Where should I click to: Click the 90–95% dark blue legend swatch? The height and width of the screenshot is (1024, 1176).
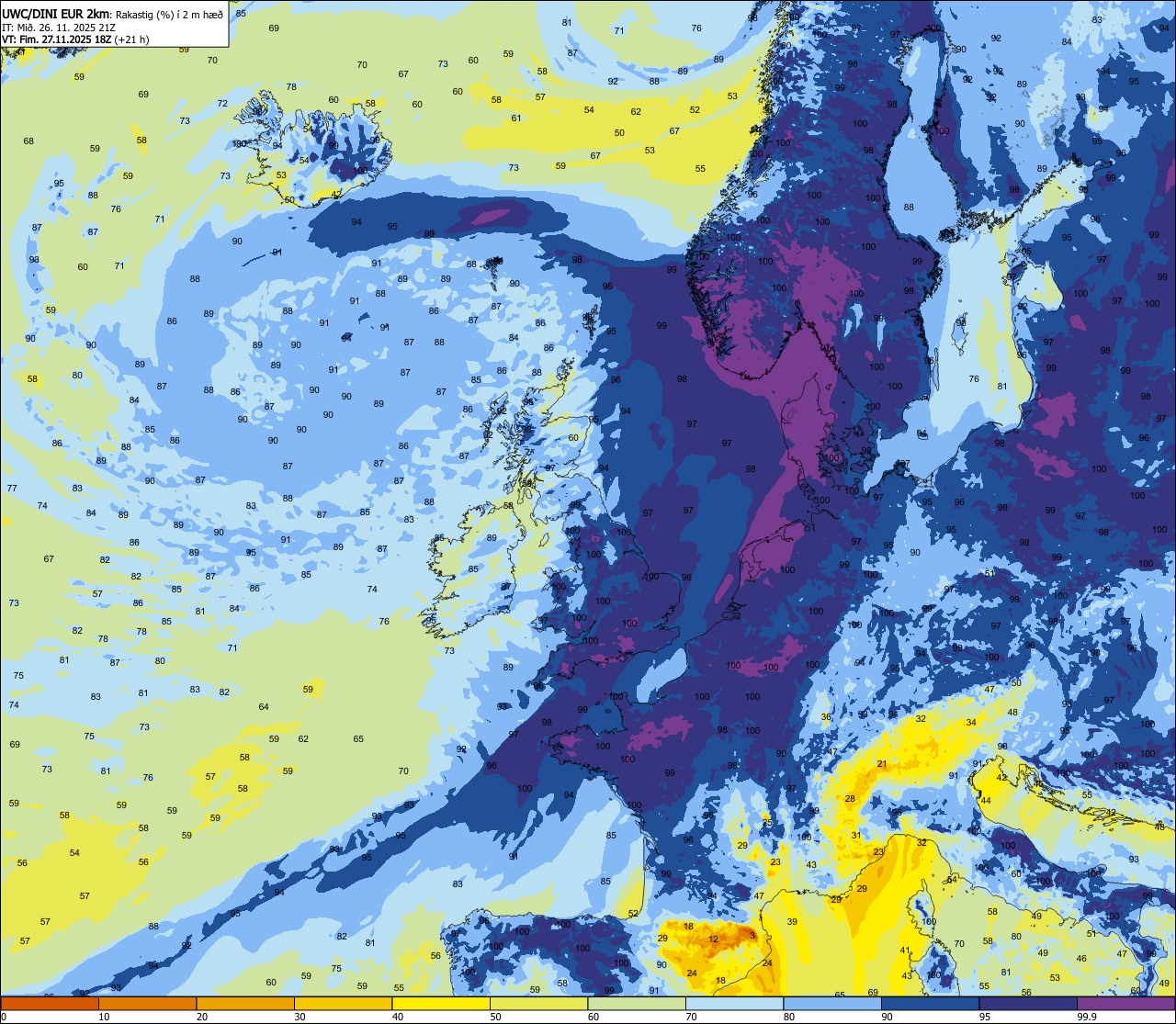click(930, 1003)
